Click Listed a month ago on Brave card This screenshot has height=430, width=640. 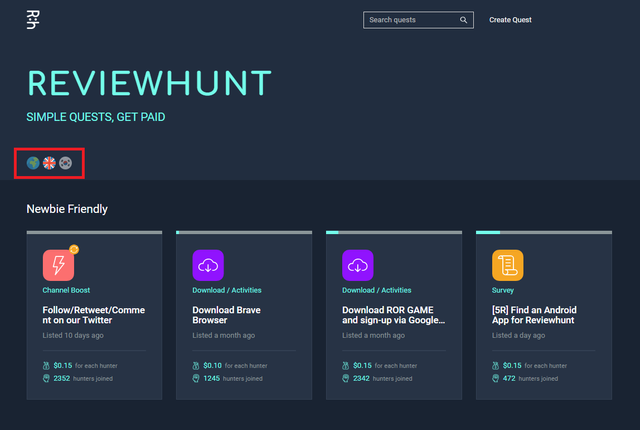coord(224,335)
